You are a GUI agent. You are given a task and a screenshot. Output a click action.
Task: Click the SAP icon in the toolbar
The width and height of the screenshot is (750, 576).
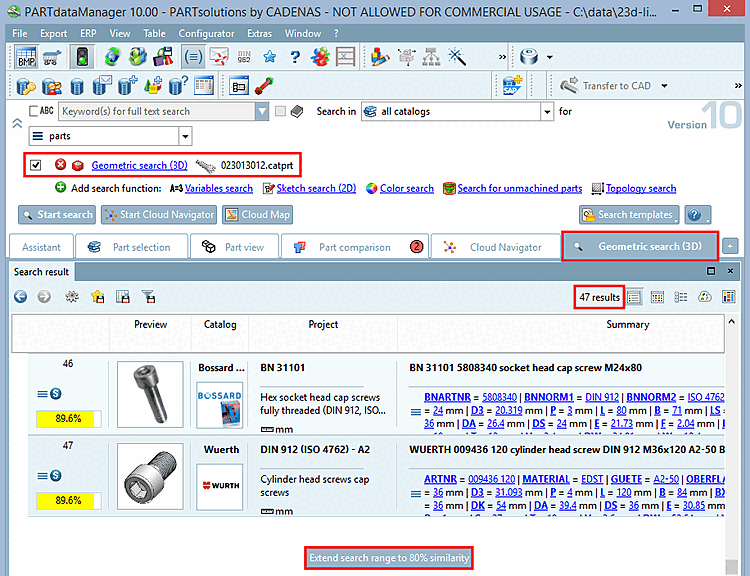[512, 86]
